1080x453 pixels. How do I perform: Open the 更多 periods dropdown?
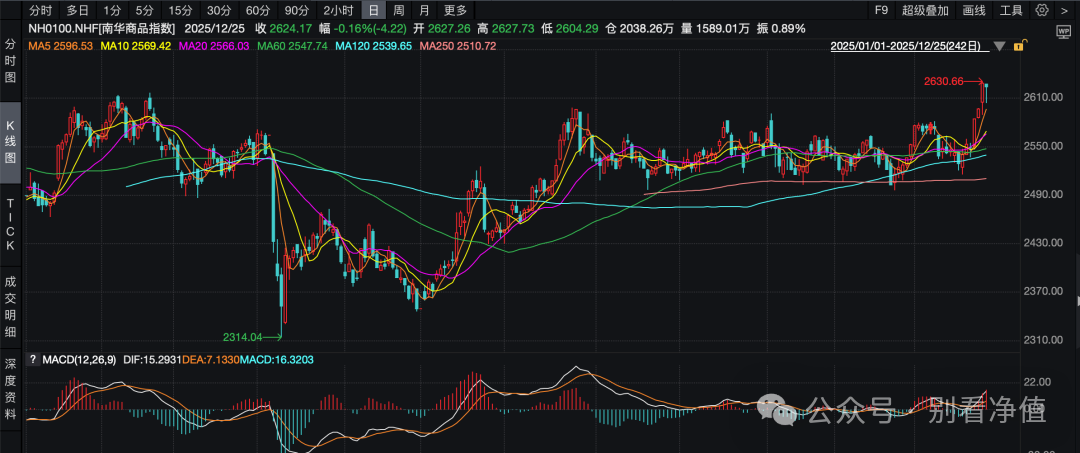(x=455, y=10)
